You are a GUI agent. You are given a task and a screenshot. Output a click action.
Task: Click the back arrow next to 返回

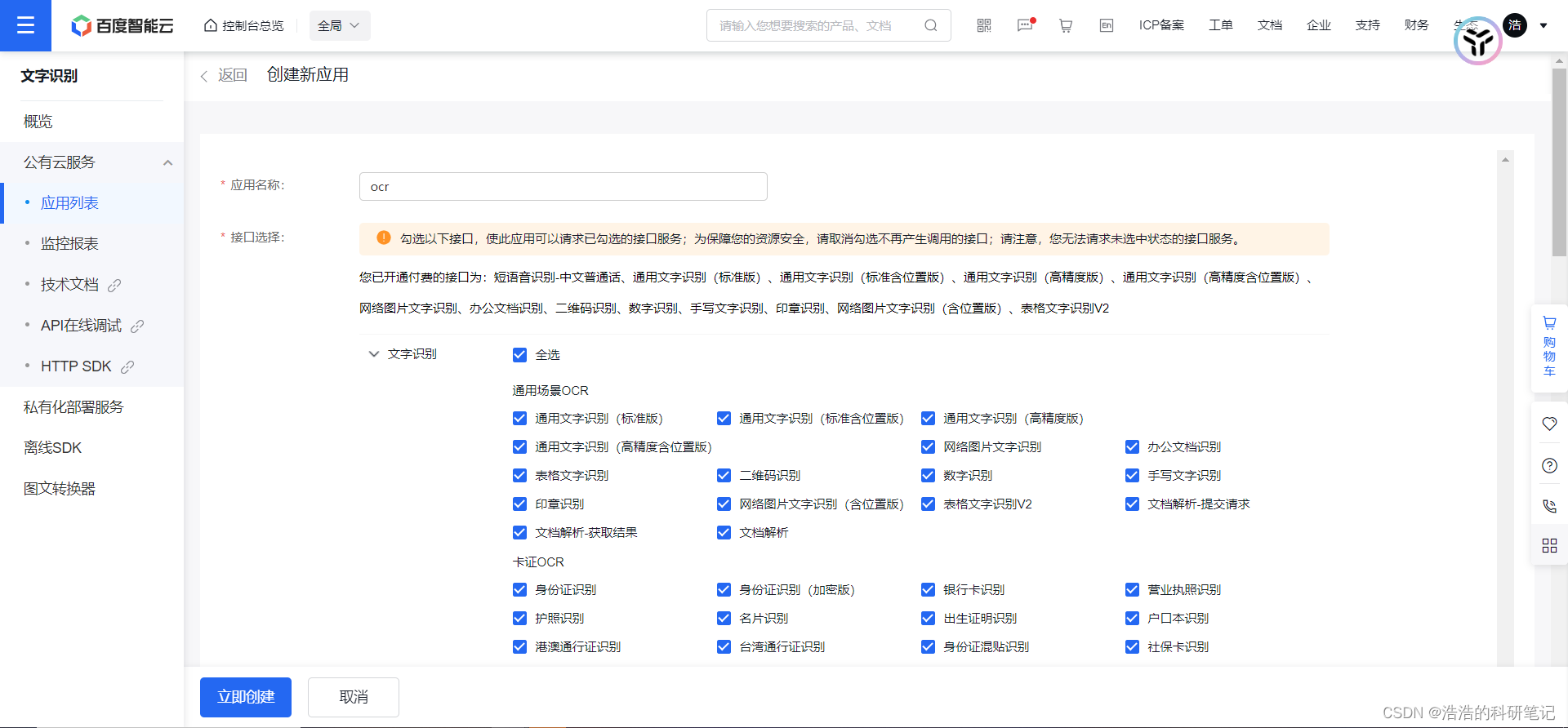pyautogui.click(x=204, y=76)
